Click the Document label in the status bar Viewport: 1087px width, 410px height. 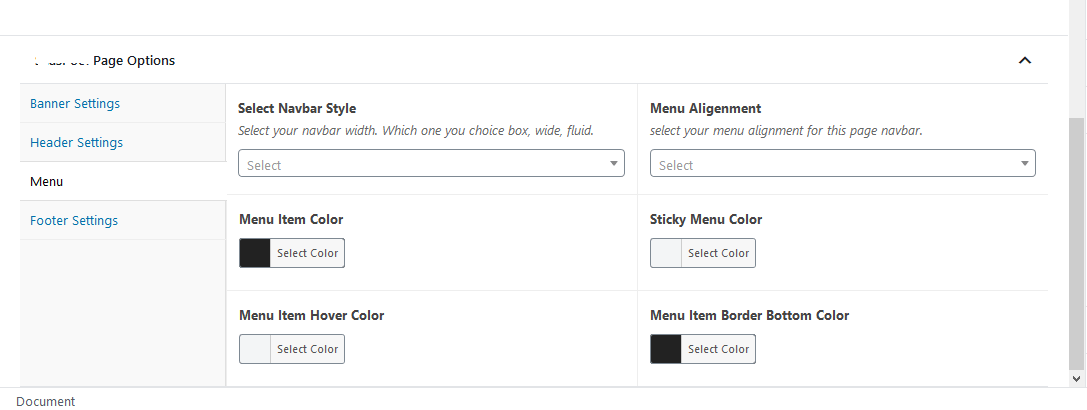tap(46, 401)
